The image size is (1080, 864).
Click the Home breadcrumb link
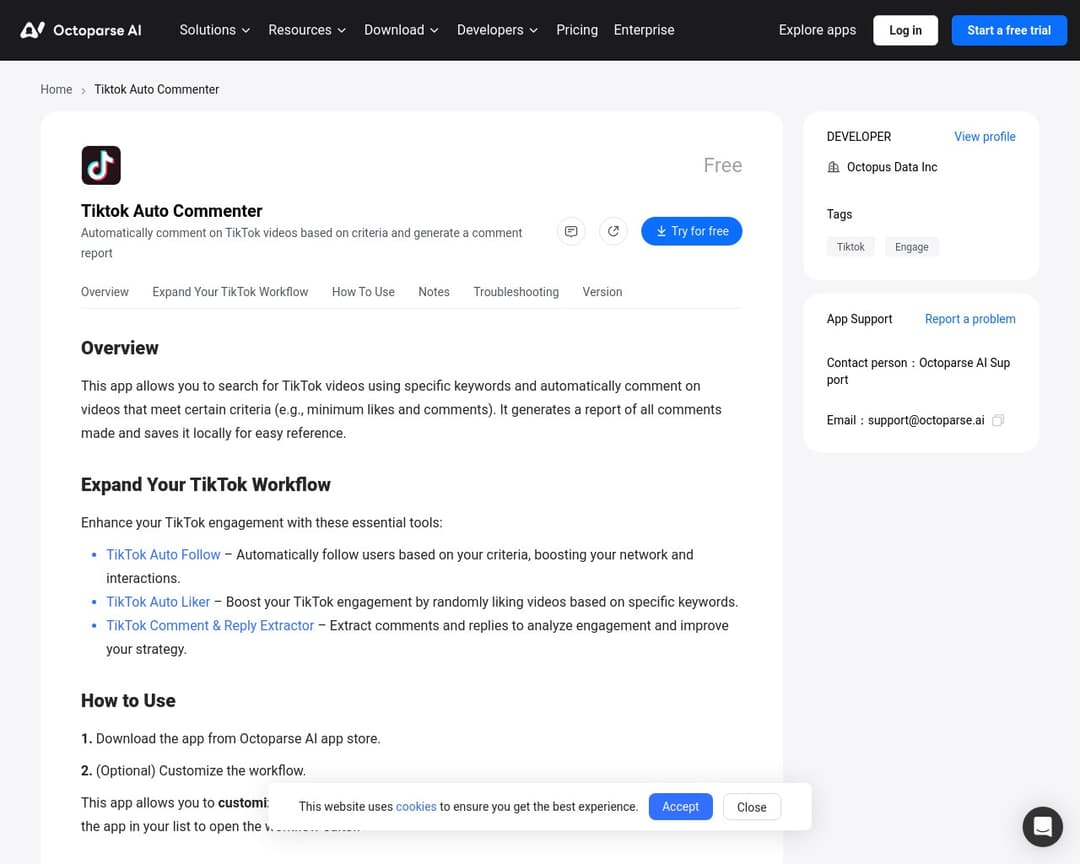coord(56,90)
